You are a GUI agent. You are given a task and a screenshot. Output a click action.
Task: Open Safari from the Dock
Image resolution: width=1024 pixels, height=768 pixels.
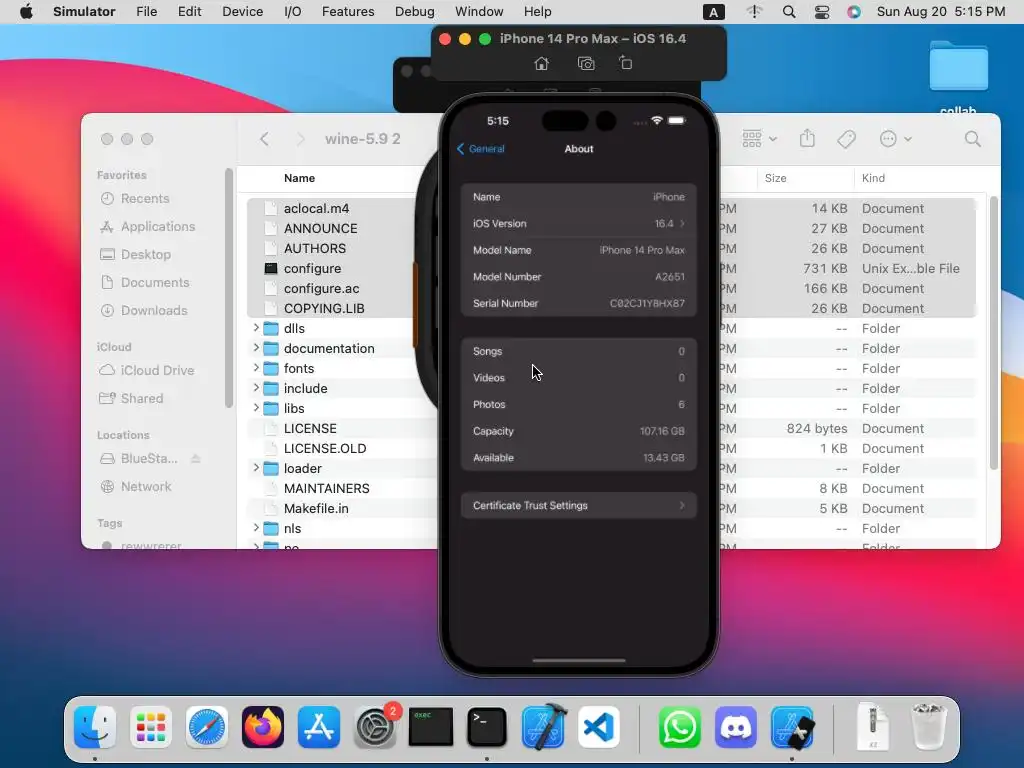coord(207,727)
